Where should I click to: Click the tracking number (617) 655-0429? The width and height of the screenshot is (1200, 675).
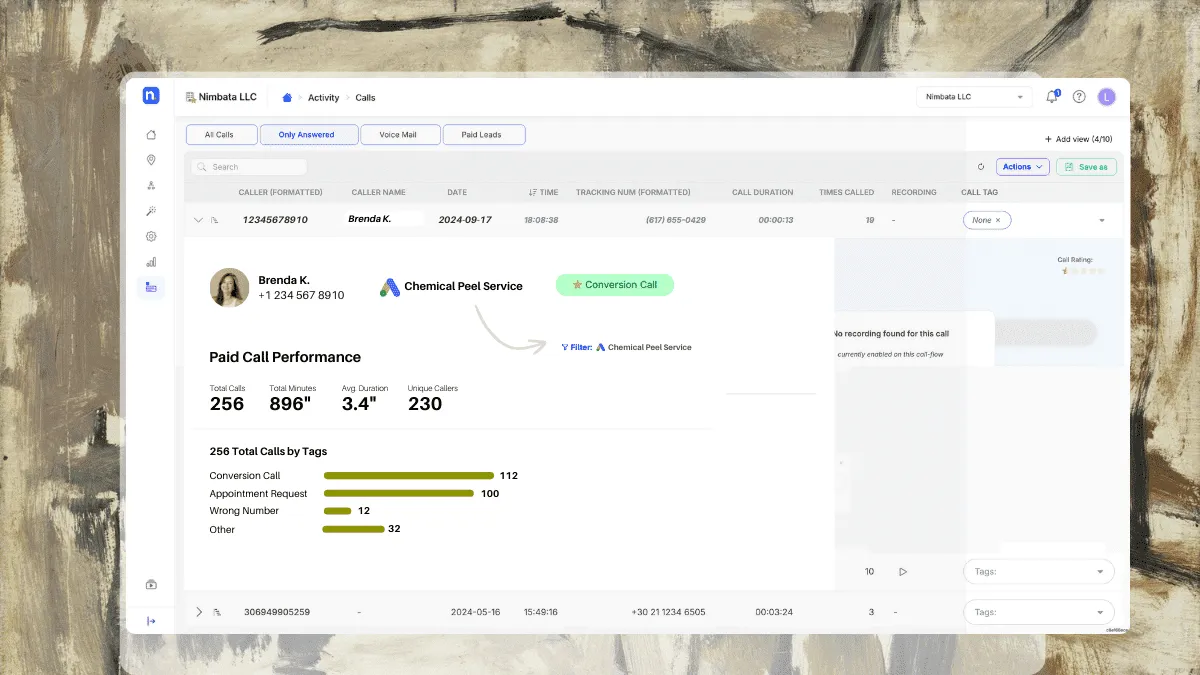(676, 220)
